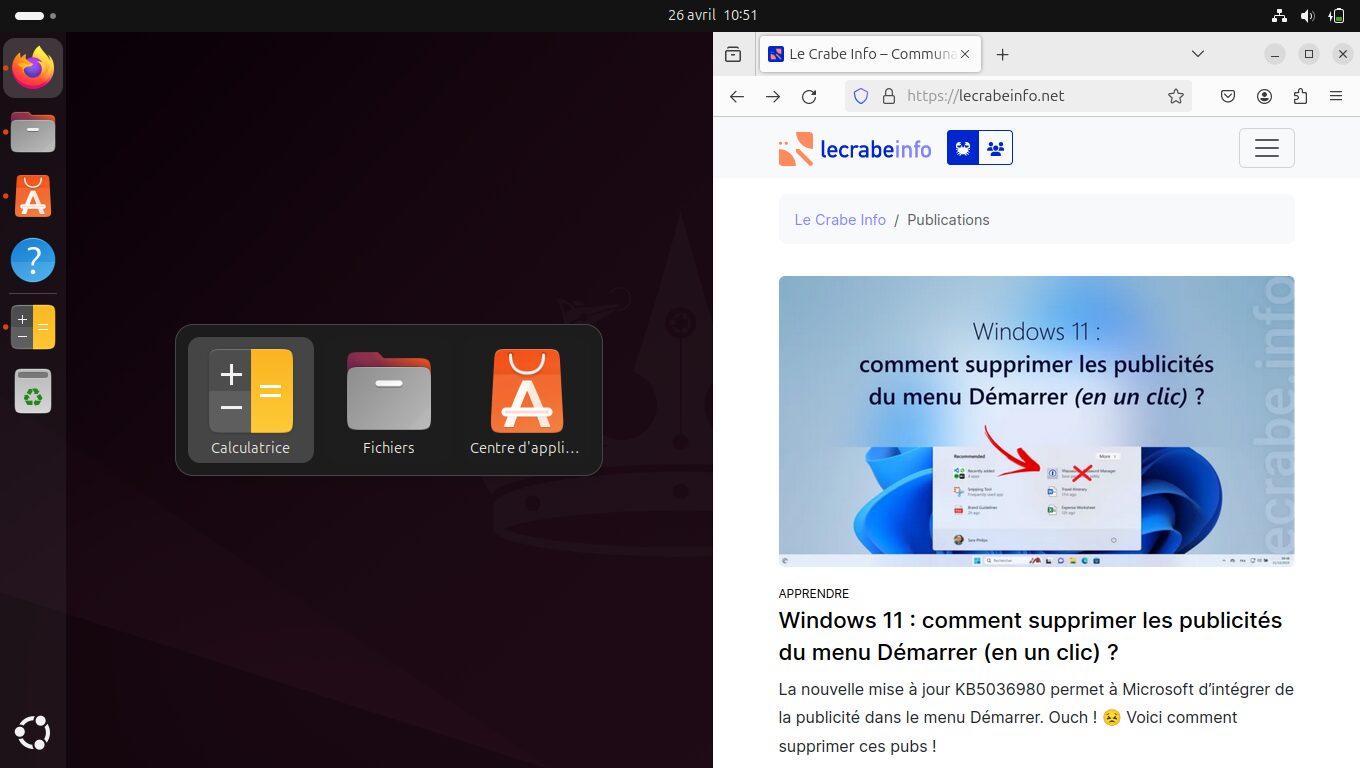Open the Help icon in the dock
Screen dimensions: 1360x768
tap(33, 261)
